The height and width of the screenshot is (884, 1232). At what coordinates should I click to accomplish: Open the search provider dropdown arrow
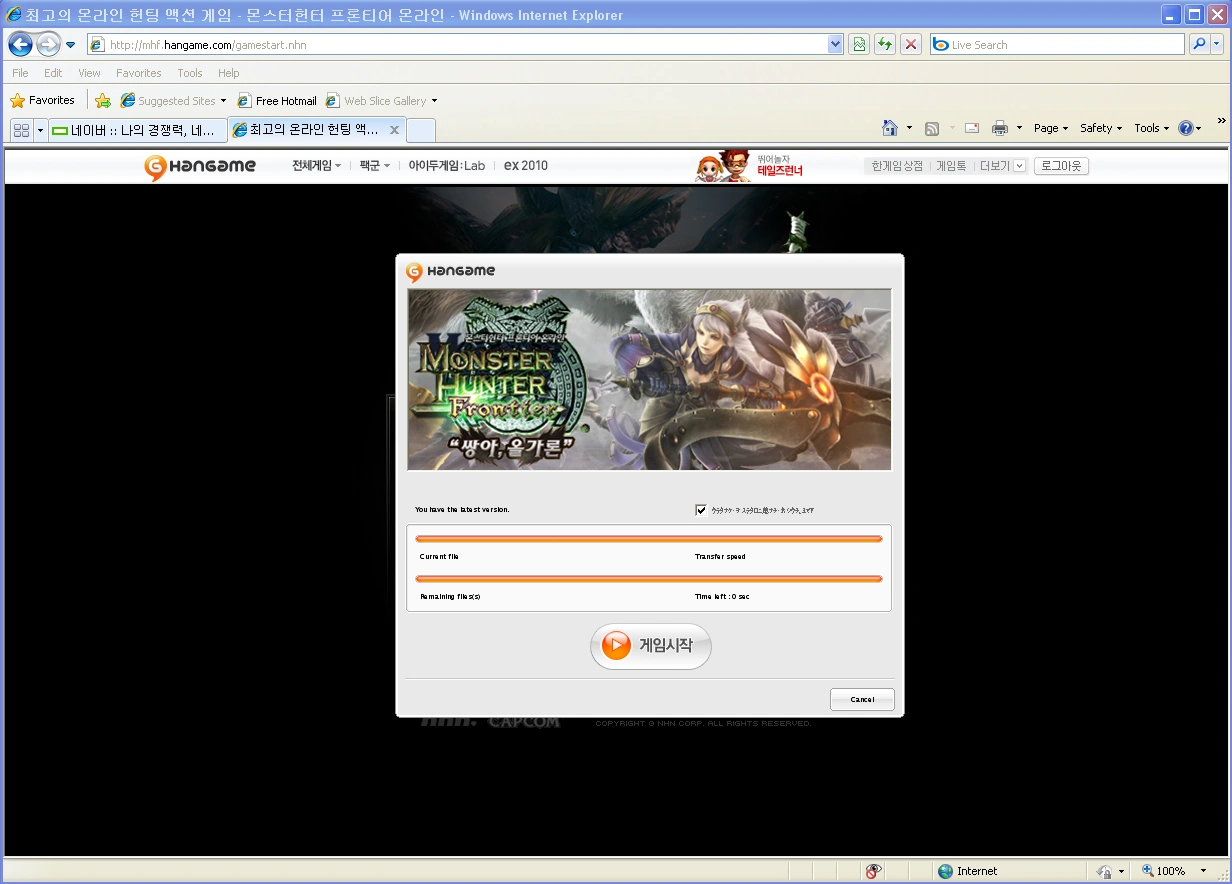(x=1217, y=44)
